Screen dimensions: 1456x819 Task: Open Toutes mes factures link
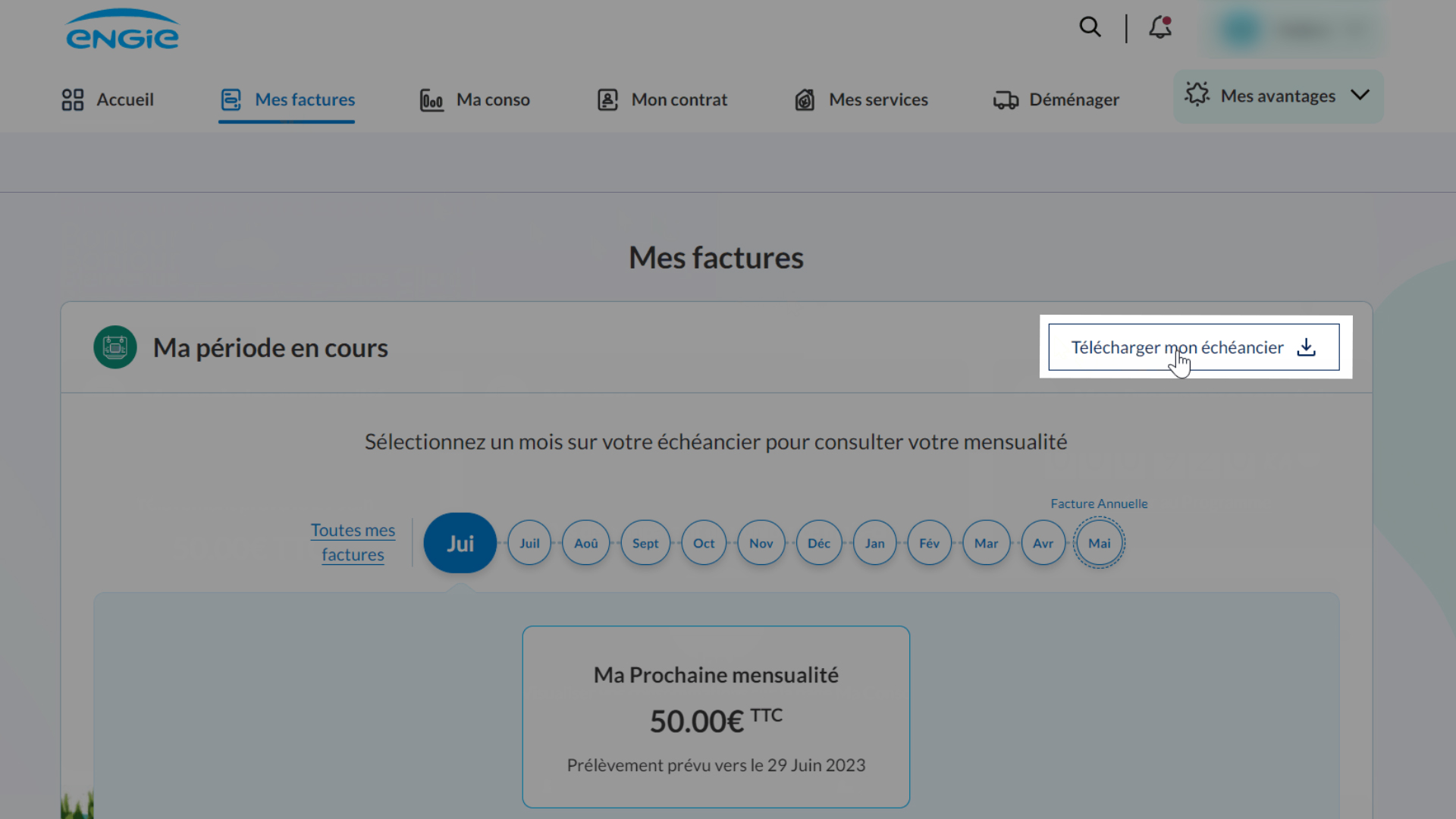353,541
